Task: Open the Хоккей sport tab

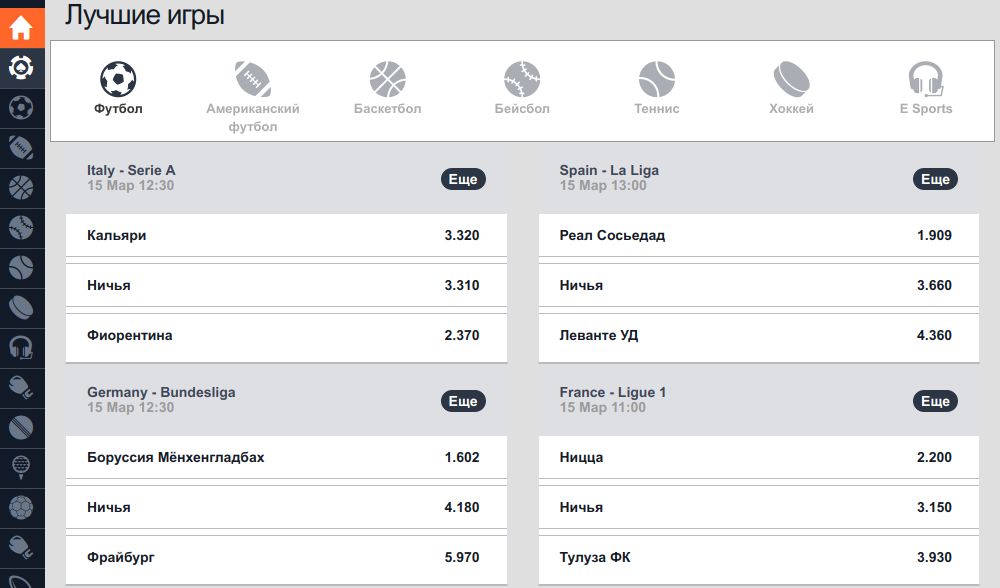Action: [791, 88]
